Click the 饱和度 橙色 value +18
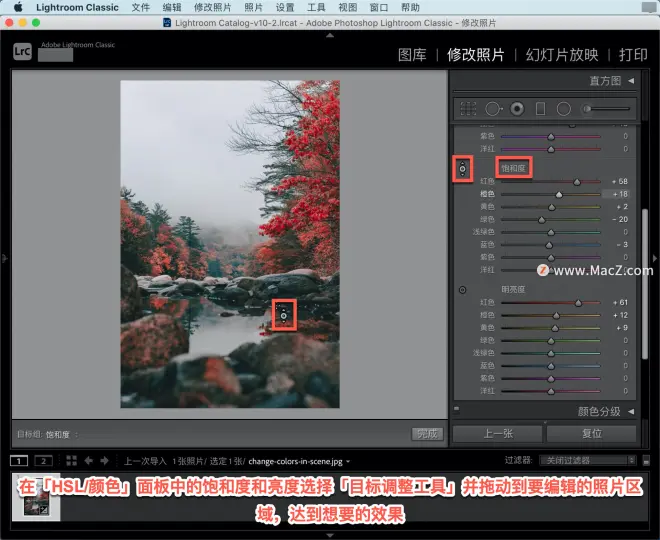This screenshot has width=660, height=540. coord(620,194)
